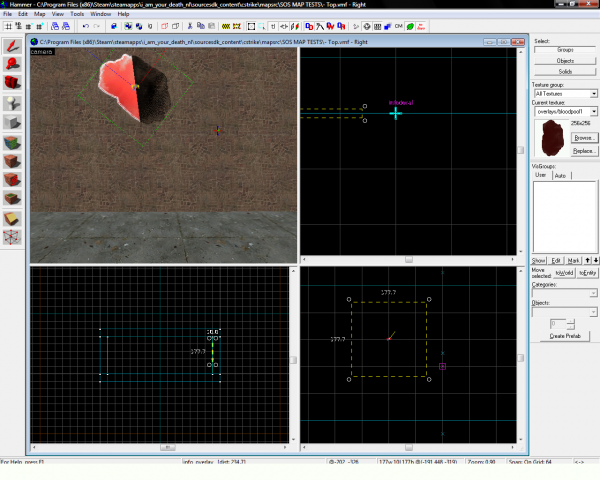Expand the Current texture dropdown
The image size is (600, 480).
point(593,112)
